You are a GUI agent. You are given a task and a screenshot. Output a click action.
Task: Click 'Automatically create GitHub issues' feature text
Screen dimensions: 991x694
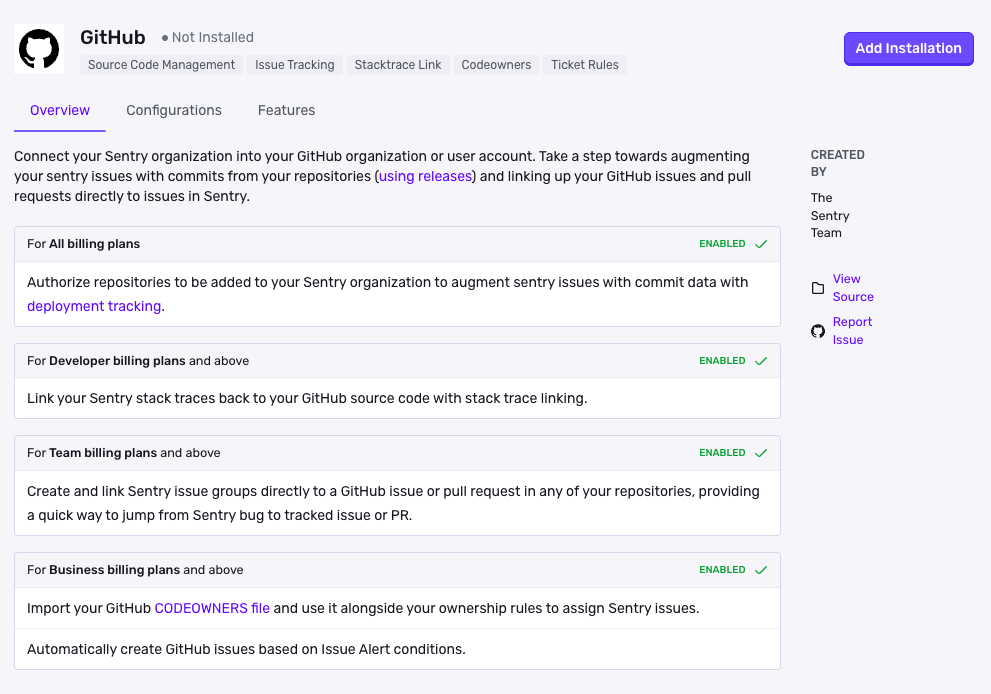246,649
